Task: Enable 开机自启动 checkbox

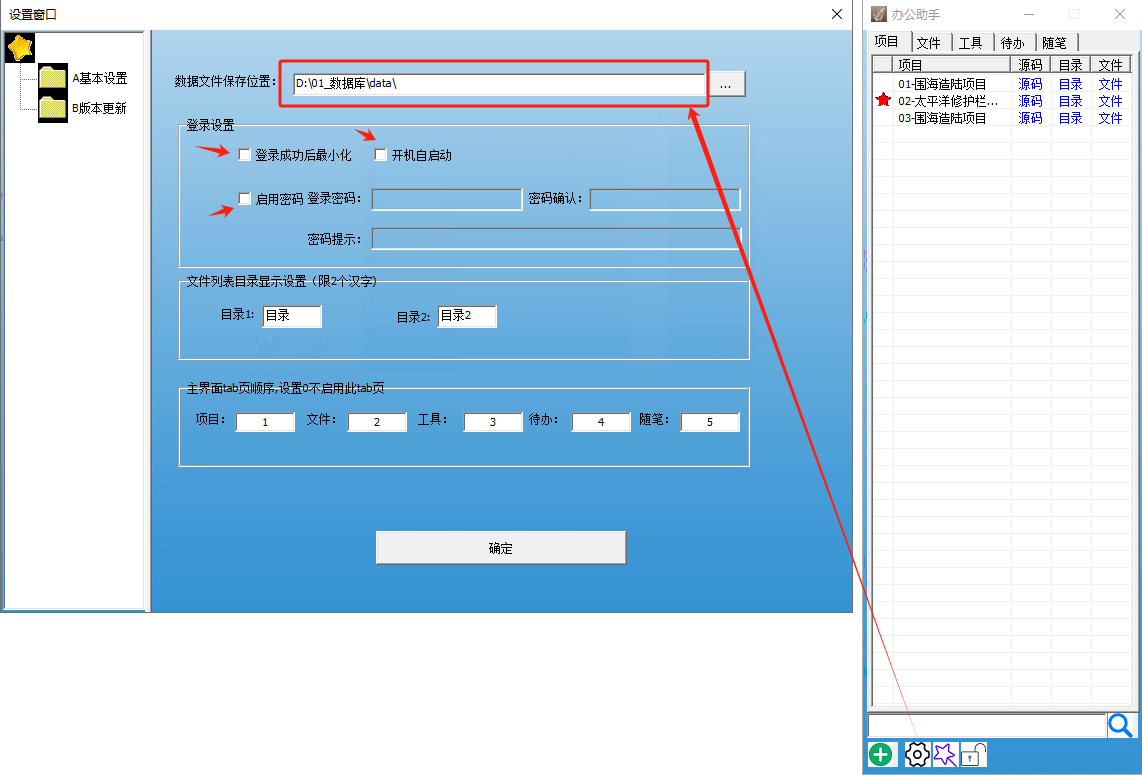Action: [x=380, y=154]
